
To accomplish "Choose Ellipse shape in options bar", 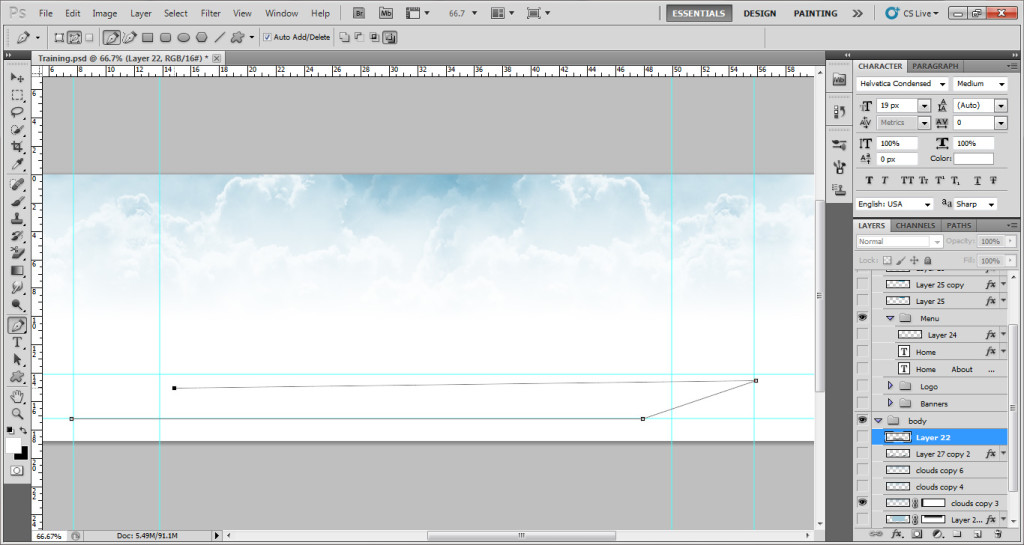I will point(184,38).
